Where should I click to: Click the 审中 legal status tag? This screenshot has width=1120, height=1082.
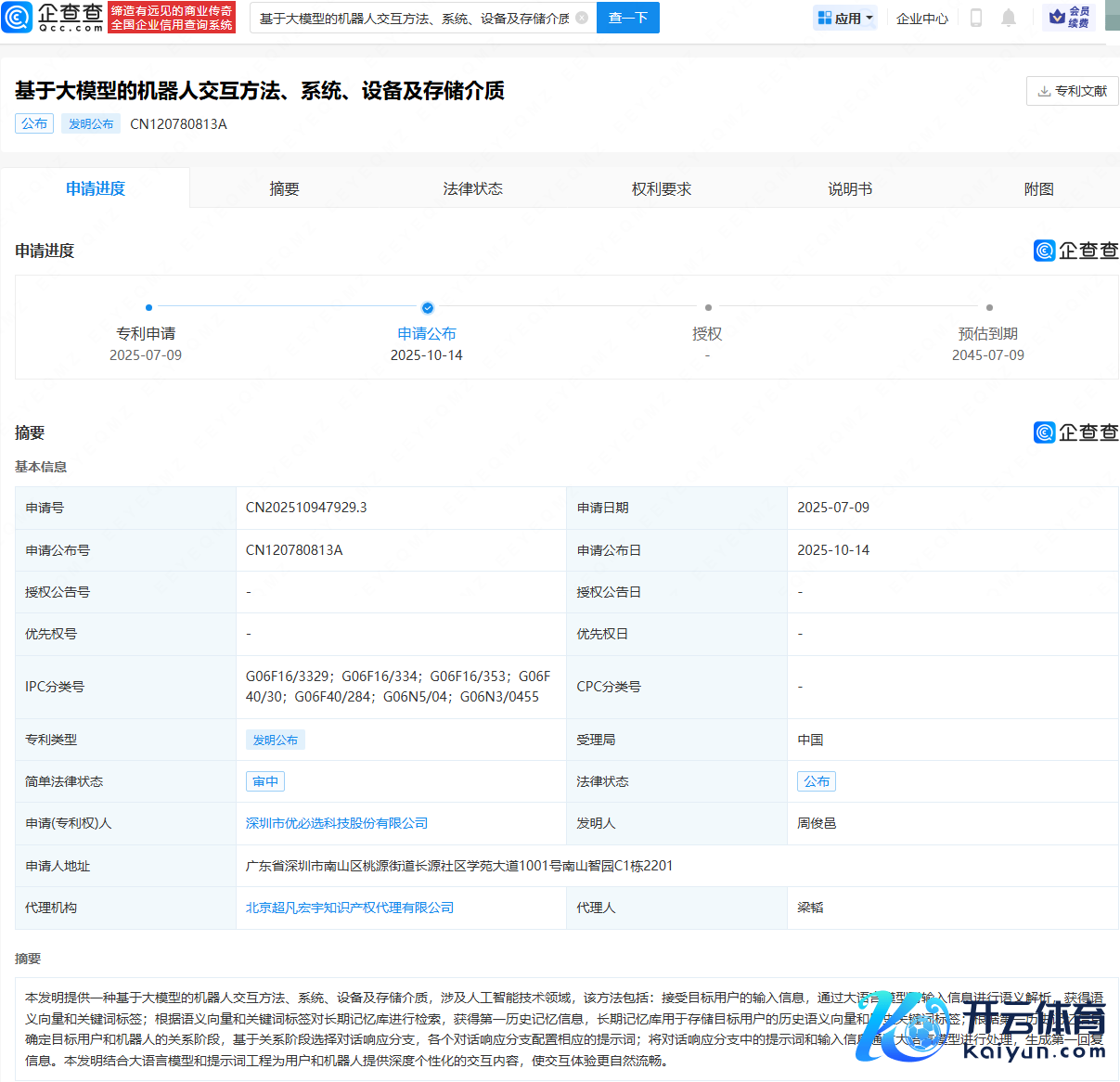265,781
